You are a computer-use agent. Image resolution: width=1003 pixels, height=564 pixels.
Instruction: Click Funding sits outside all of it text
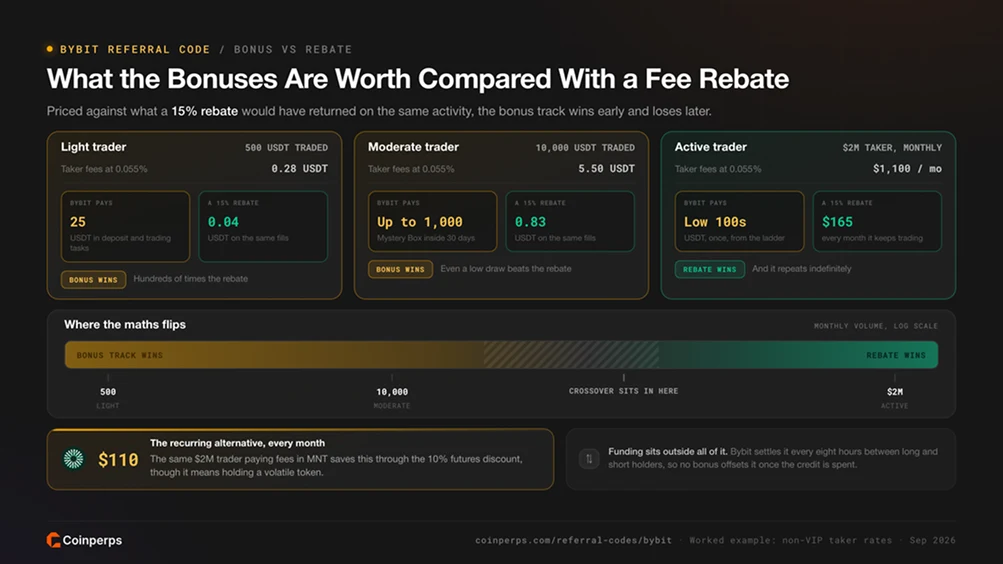[x=667, y=451]
